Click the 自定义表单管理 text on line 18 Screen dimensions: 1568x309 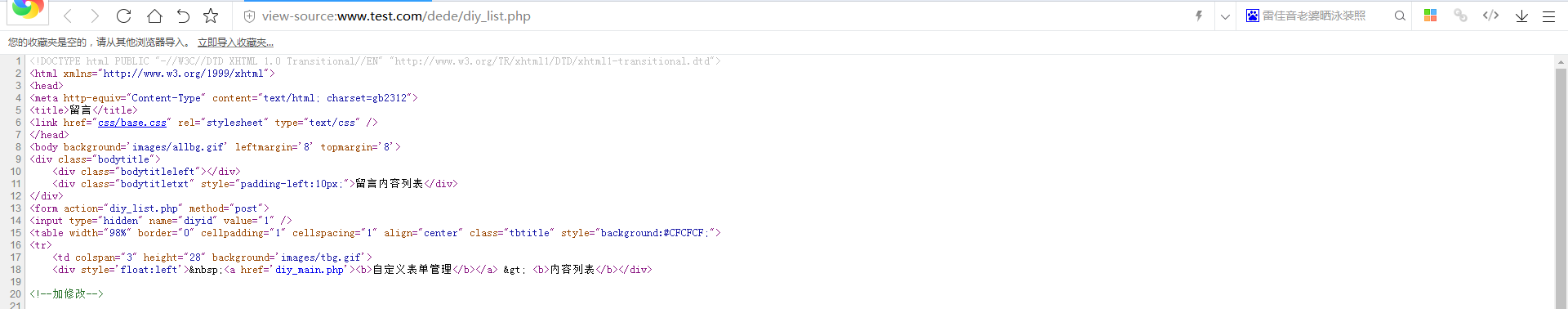412,270
